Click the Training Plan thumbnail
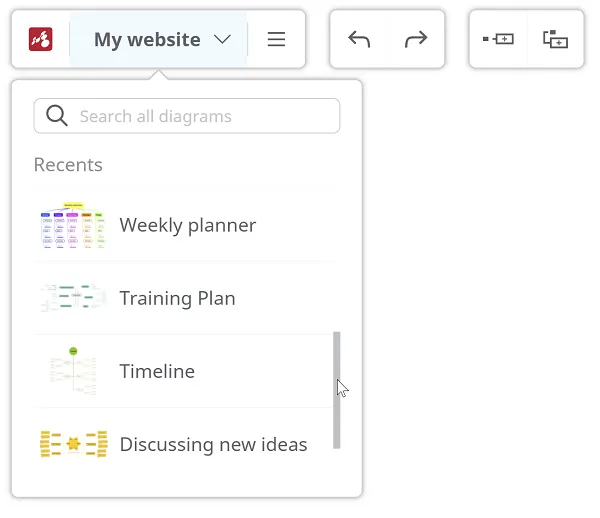This screenshot has height=518, width=600. tap(73, 298)
